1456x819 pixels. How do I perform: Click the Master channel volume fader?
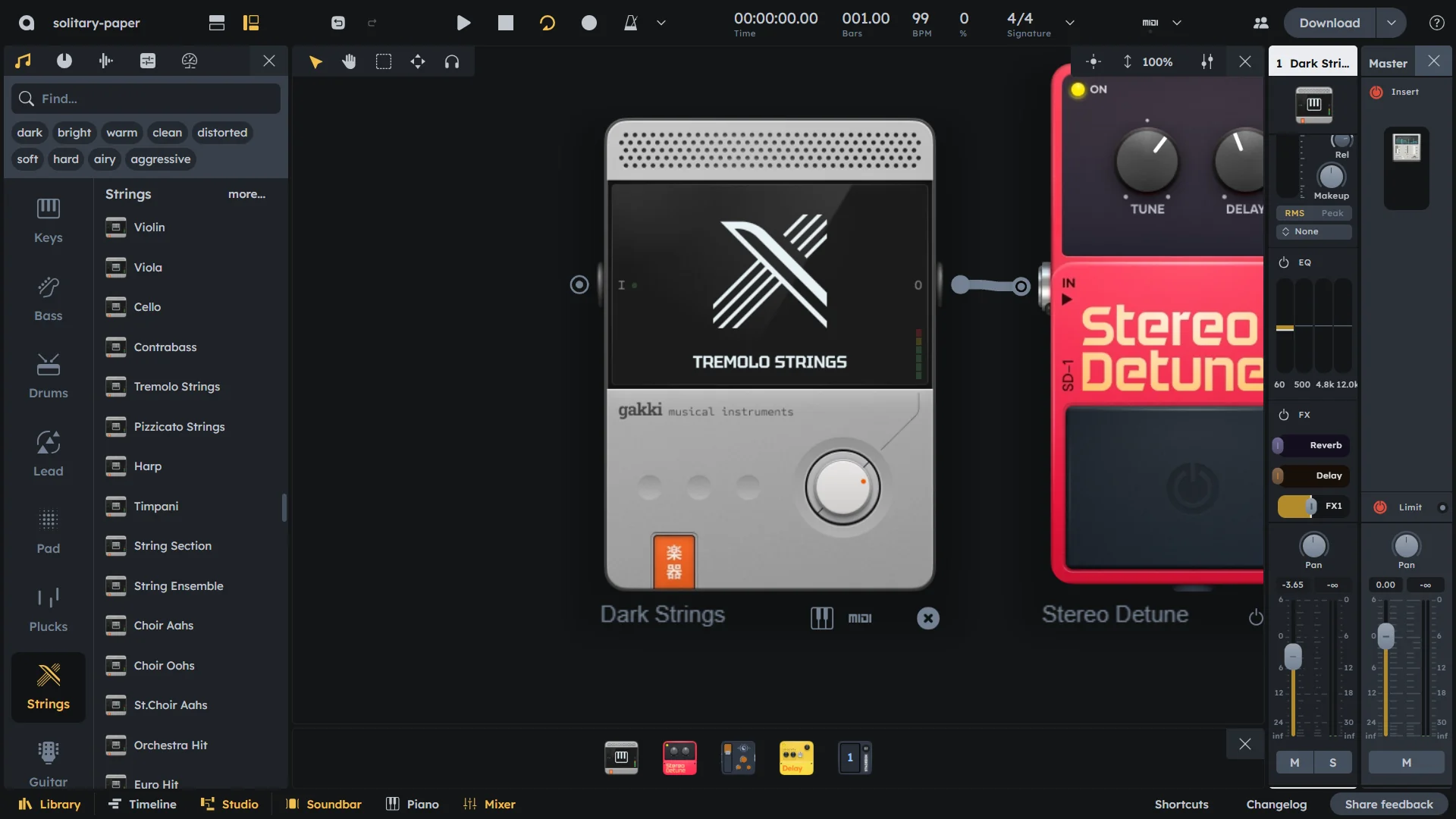pos(1385,635)
